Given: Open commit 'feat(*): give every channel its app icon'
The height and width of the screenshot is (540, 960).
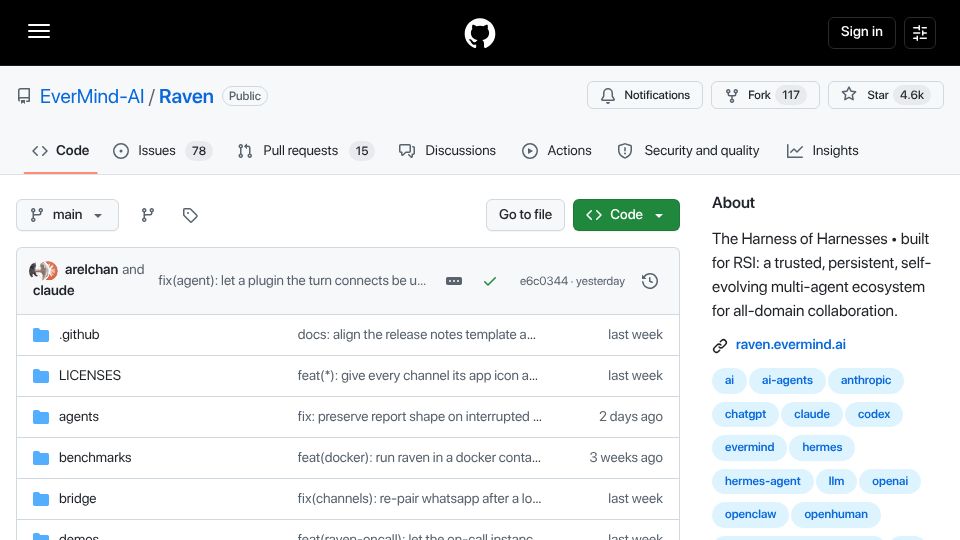Looking at the screenshot, I should [x=418, y=376].
